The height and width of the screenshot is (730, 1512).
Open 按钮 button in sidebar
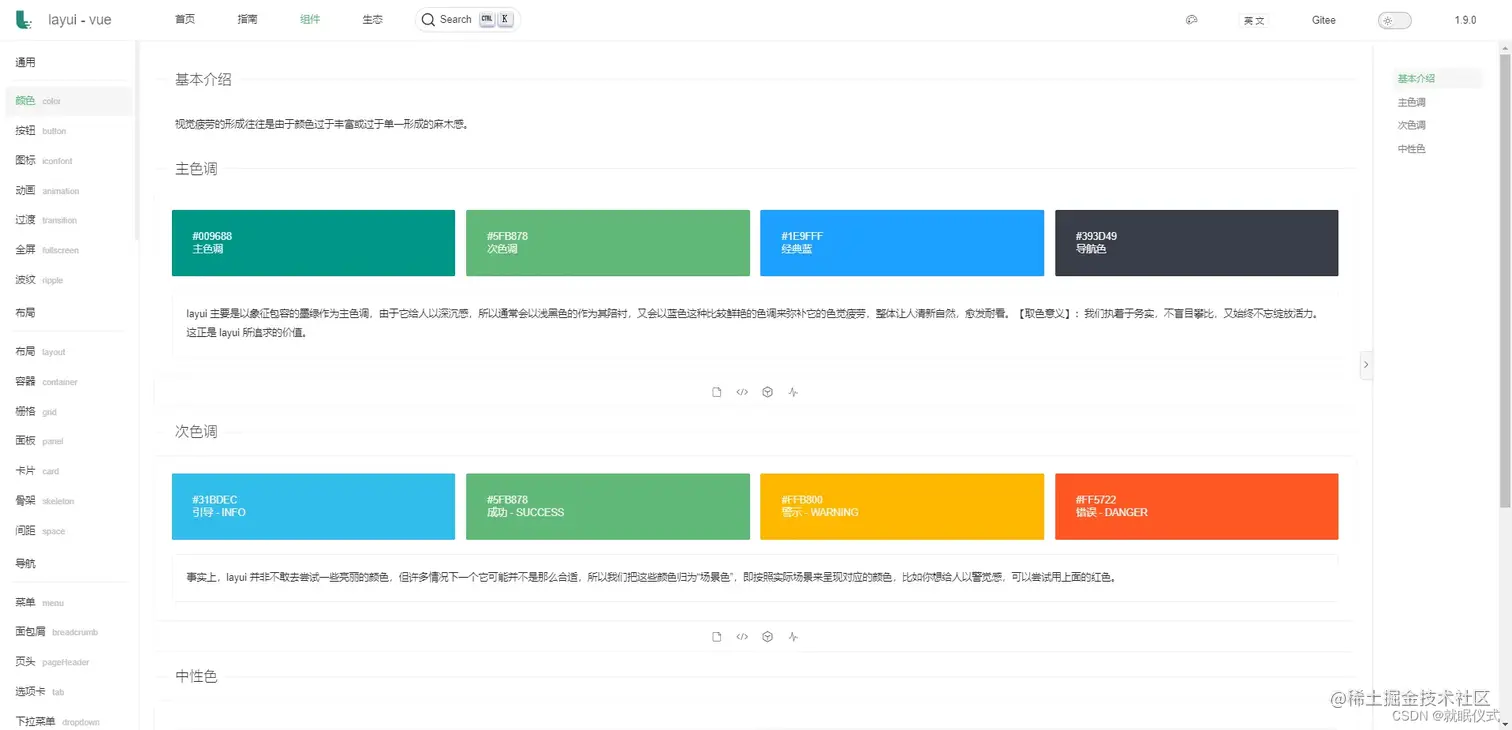68,131
